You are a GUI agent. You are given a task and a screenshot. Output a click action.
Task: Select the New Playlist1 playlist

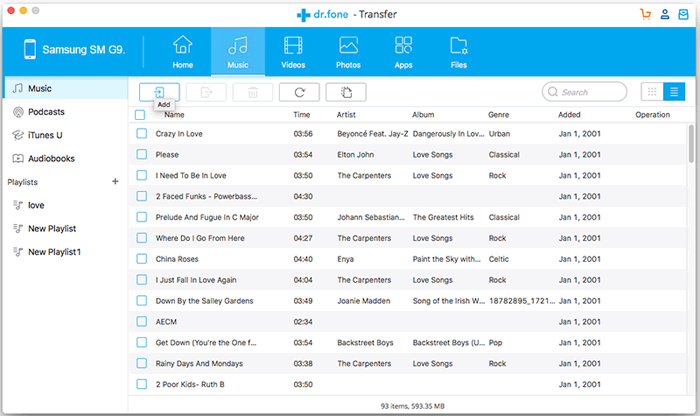pyautogui.click(x=54, y=251)
